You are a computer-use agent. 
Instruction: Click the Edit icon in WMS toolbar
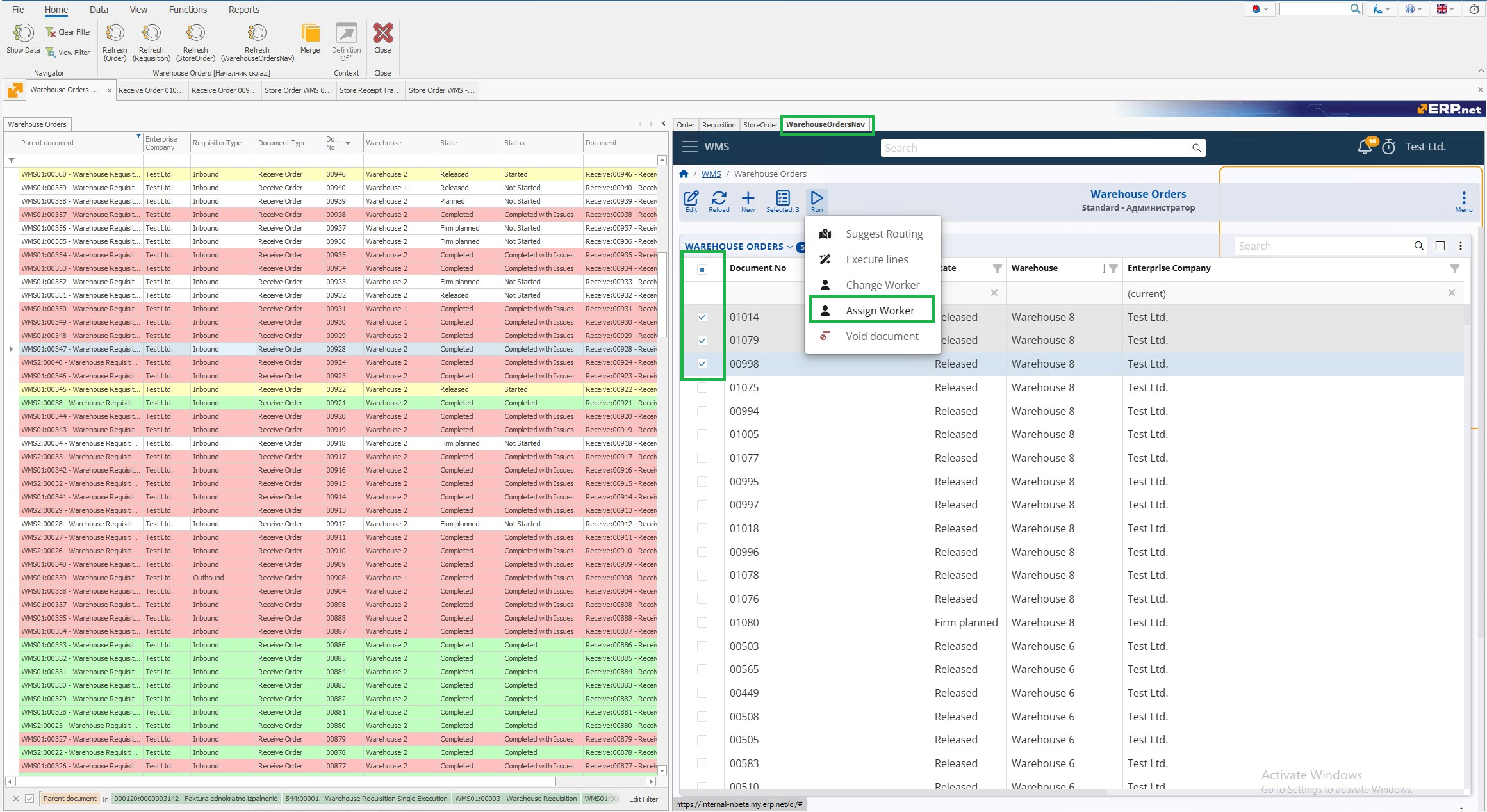(691, 201)
